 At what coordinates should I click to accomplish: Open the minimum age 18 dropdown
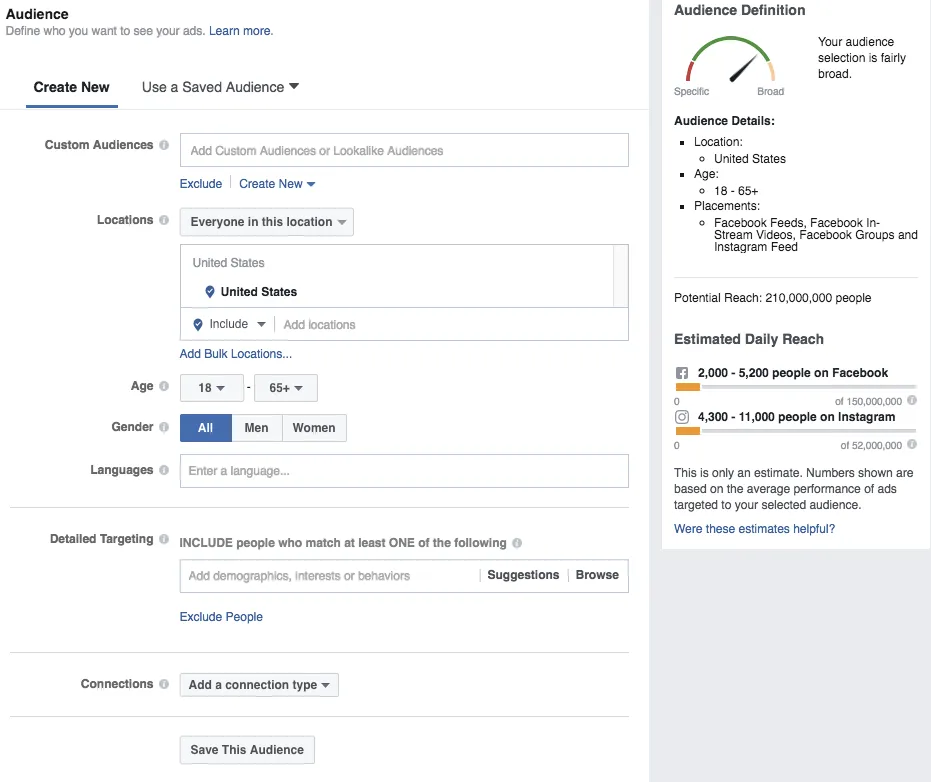tap(212, 388)
